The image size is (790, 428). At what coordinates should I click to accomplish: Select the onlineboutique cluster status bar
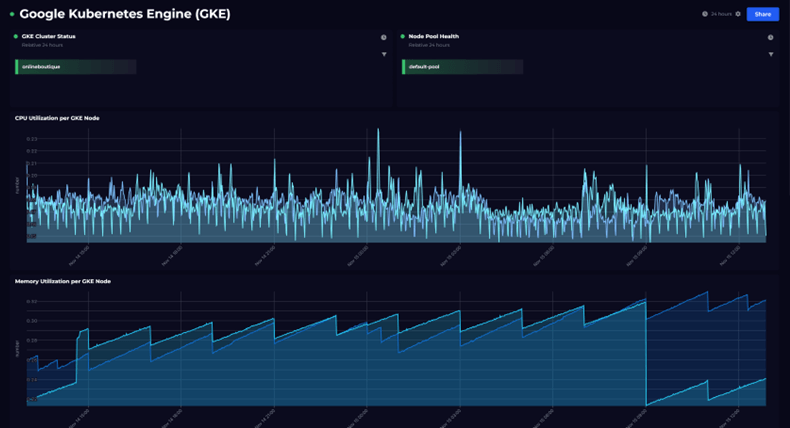76,67
